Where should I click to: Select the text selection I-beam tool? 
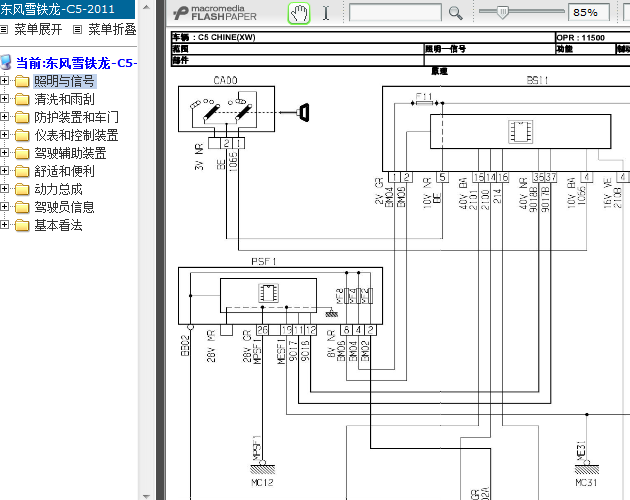[326, 13]
